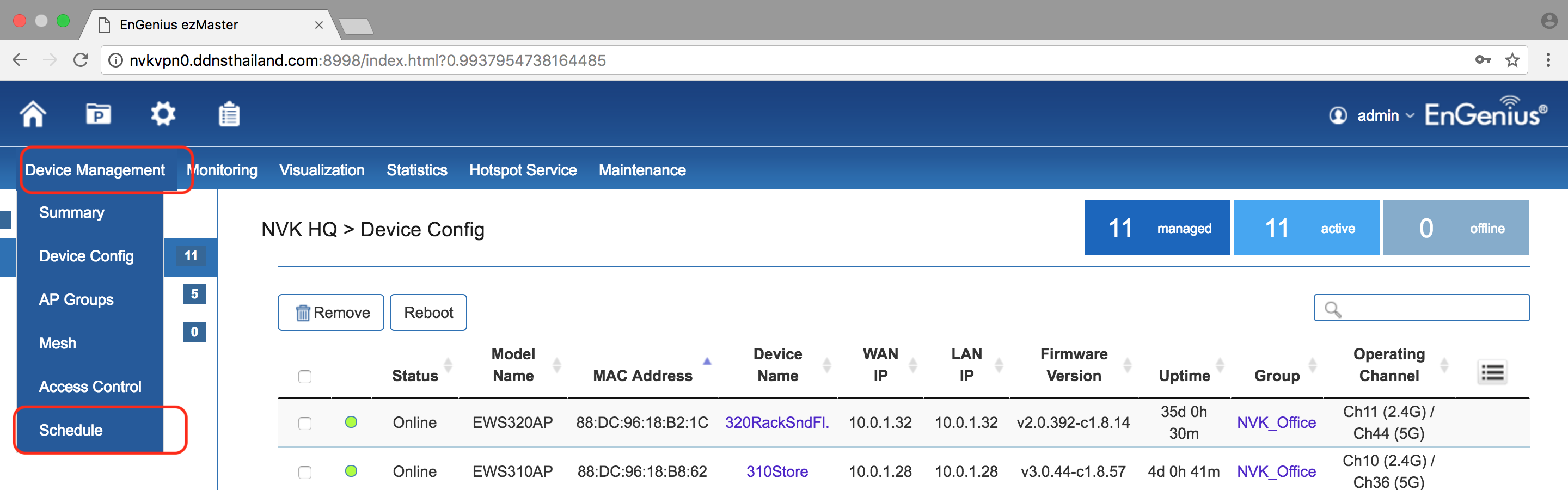
Task: Sort by the MAC Address column arrow
Action: (x=707, y=362)
